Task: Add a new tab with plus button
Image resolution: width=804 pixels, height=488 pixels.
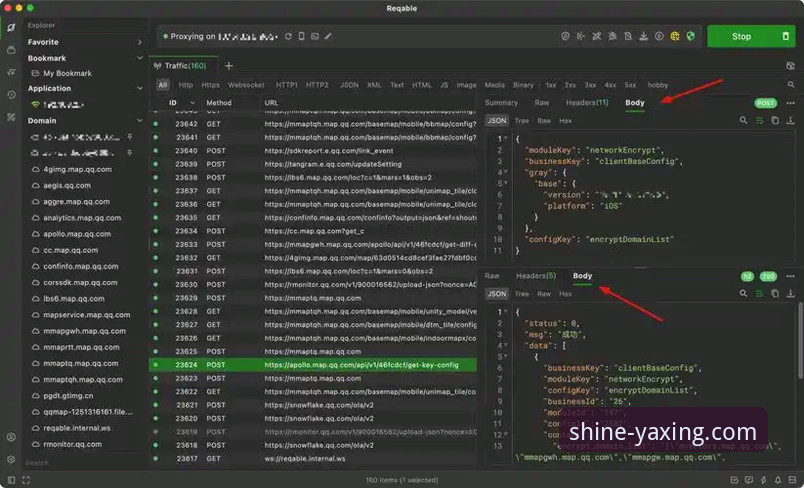Action: pyautogui.click(x=228, y=65)
